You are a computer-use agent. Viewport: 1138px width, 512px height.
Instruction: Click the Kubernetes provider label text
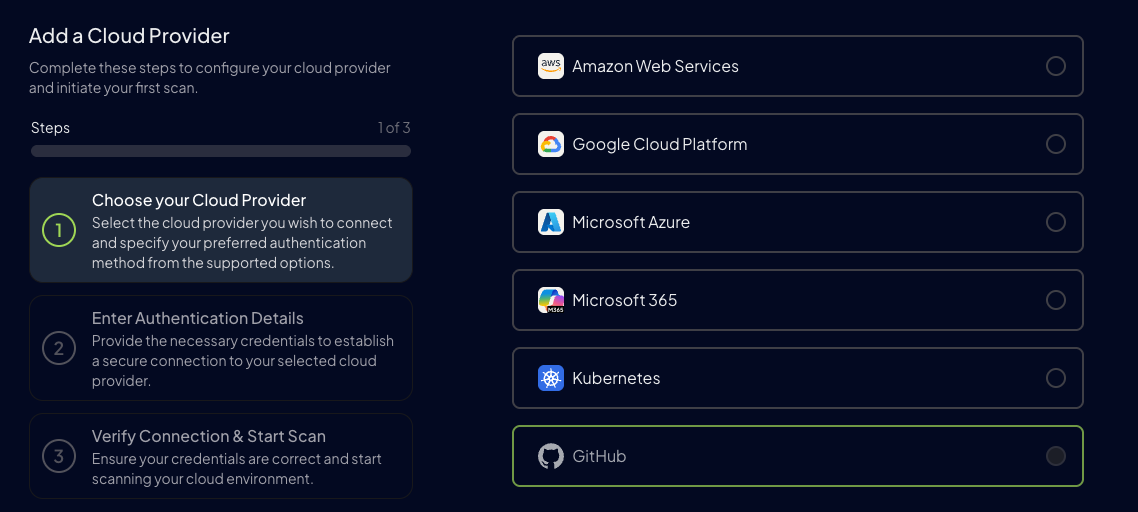(x=616, y=378)
